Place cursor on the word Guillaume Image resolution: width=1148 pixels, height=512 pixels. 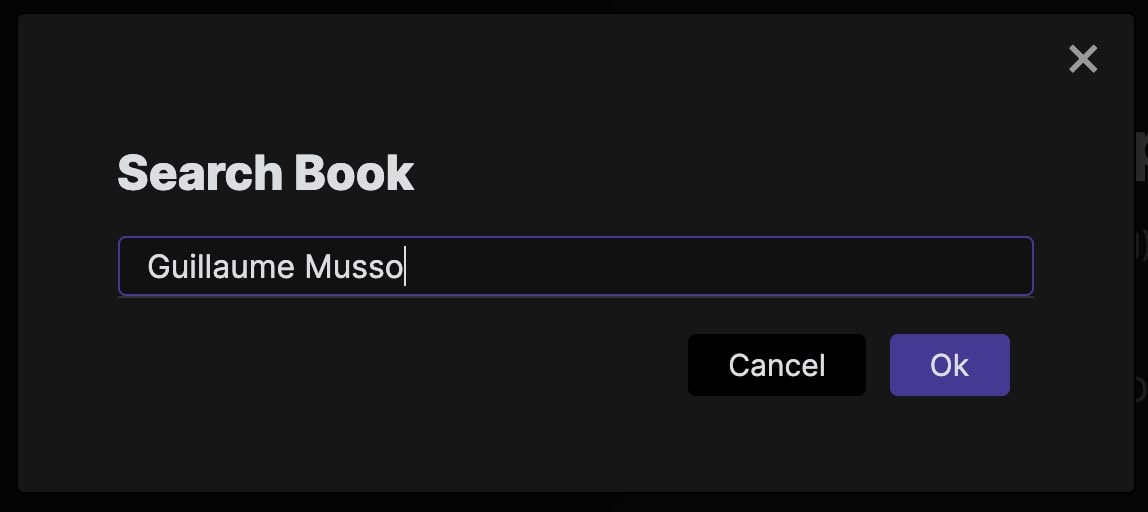[221, 267]
